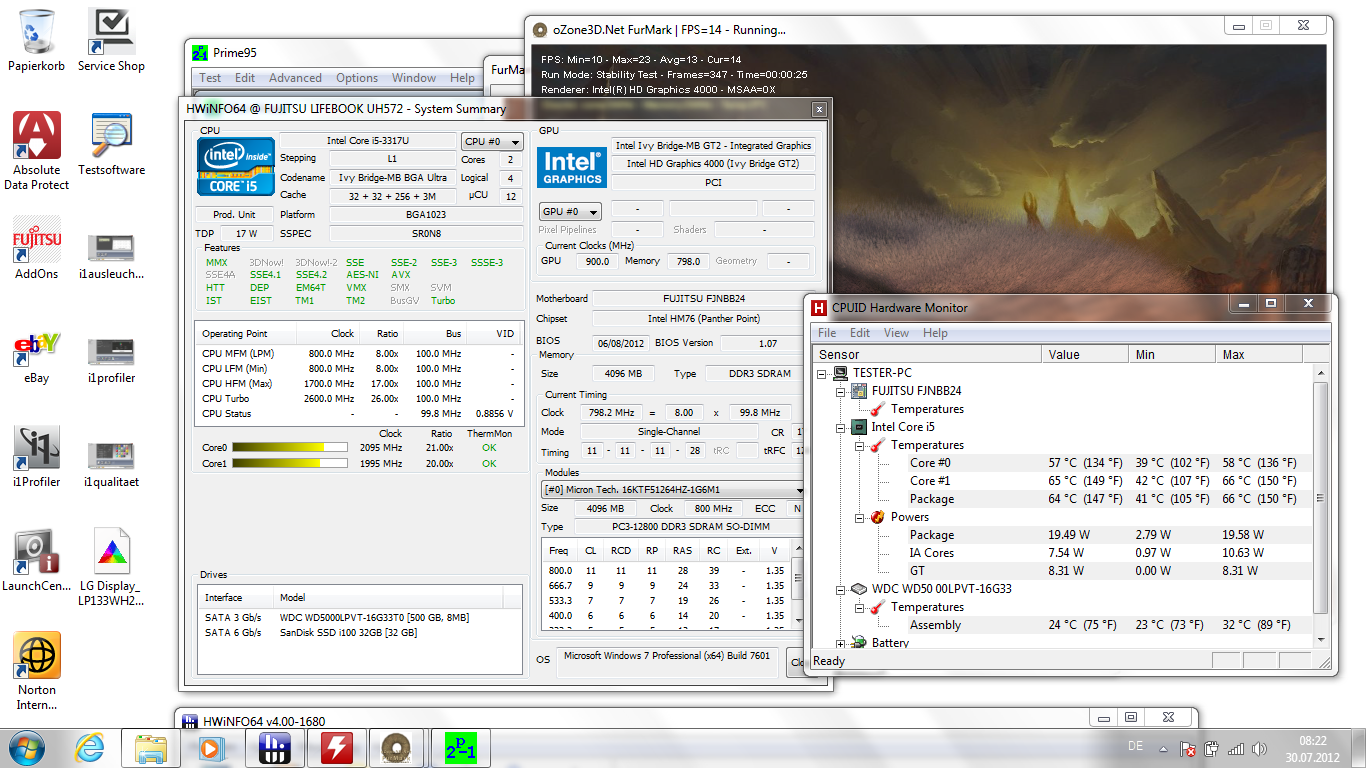Click Min column header in Hardware Monitor

pos(1172,354)
